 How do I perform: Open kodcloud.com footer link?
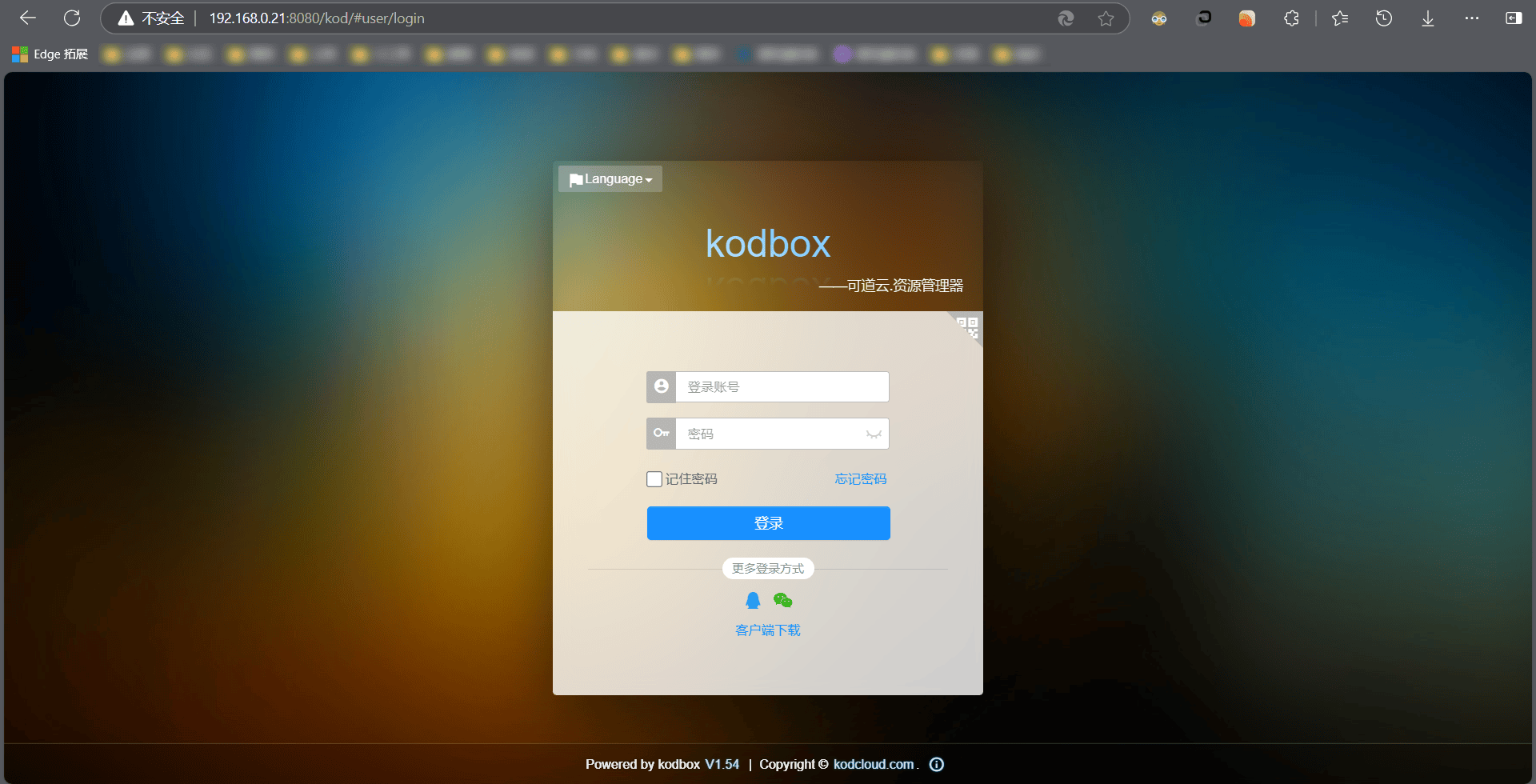click(874, 764)
